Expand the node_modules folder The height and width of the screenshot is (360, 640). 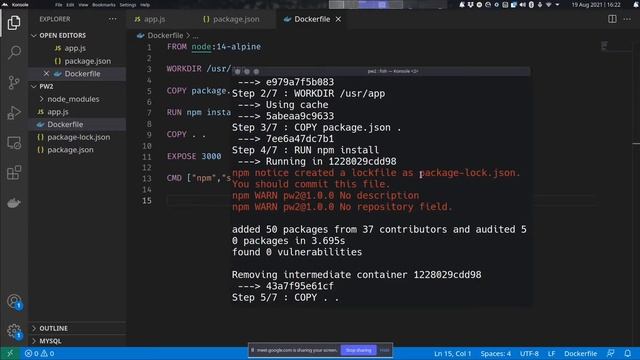tap(73, 99)
